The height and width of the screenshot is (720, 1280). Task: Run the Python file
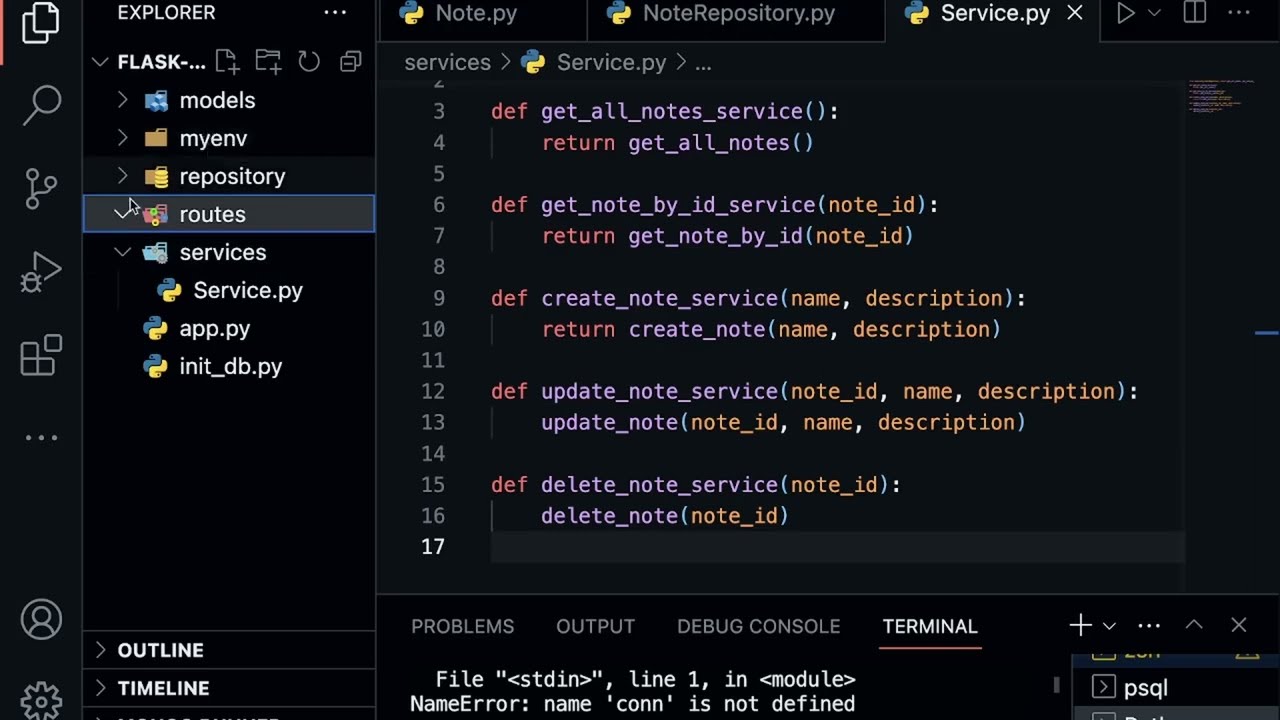[1126, 13]
